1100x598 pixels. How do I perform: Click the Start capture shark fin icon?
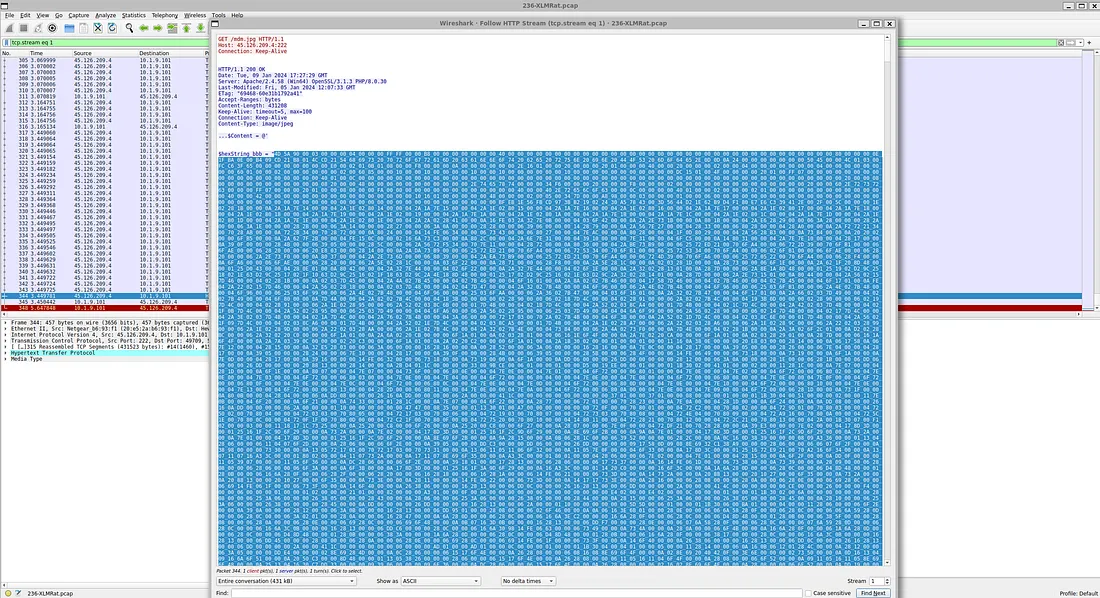[9, 28]
